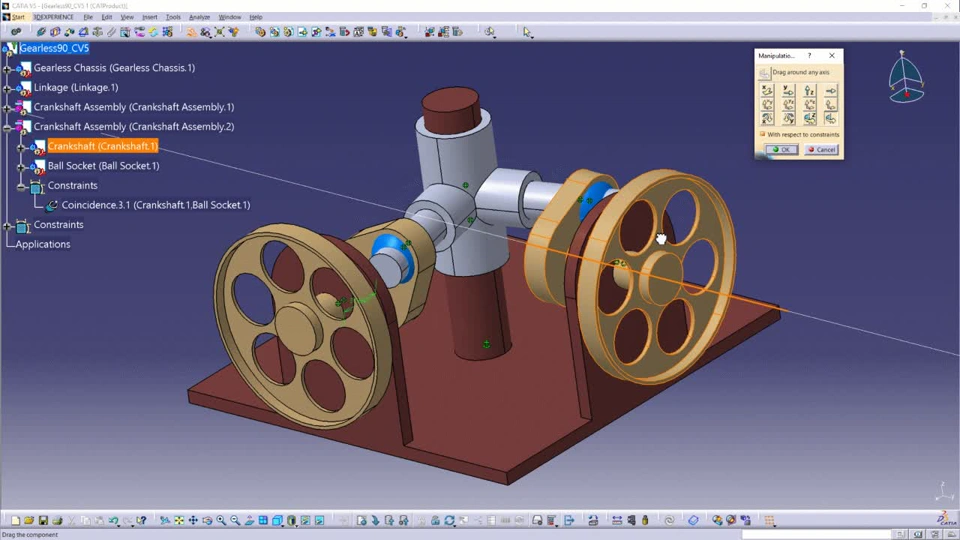Click the selection arrow icon in top toolbar
This screenshot has width=960, height=540.
(527, 32)
